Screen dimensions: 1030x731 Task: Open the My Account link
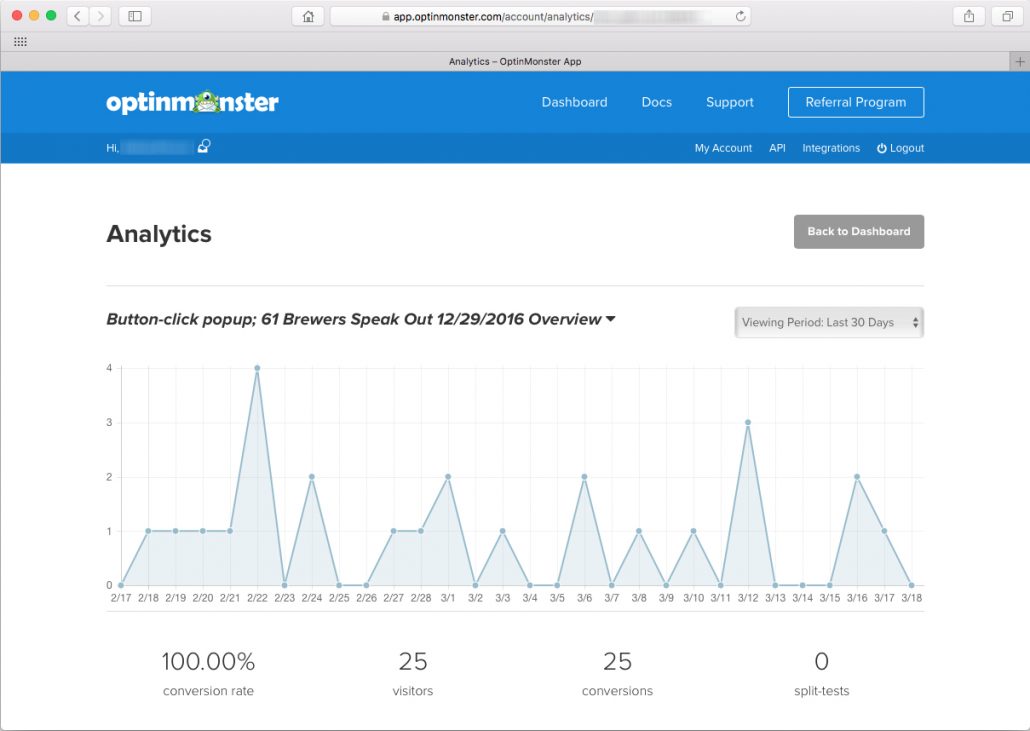click(723, 148)
